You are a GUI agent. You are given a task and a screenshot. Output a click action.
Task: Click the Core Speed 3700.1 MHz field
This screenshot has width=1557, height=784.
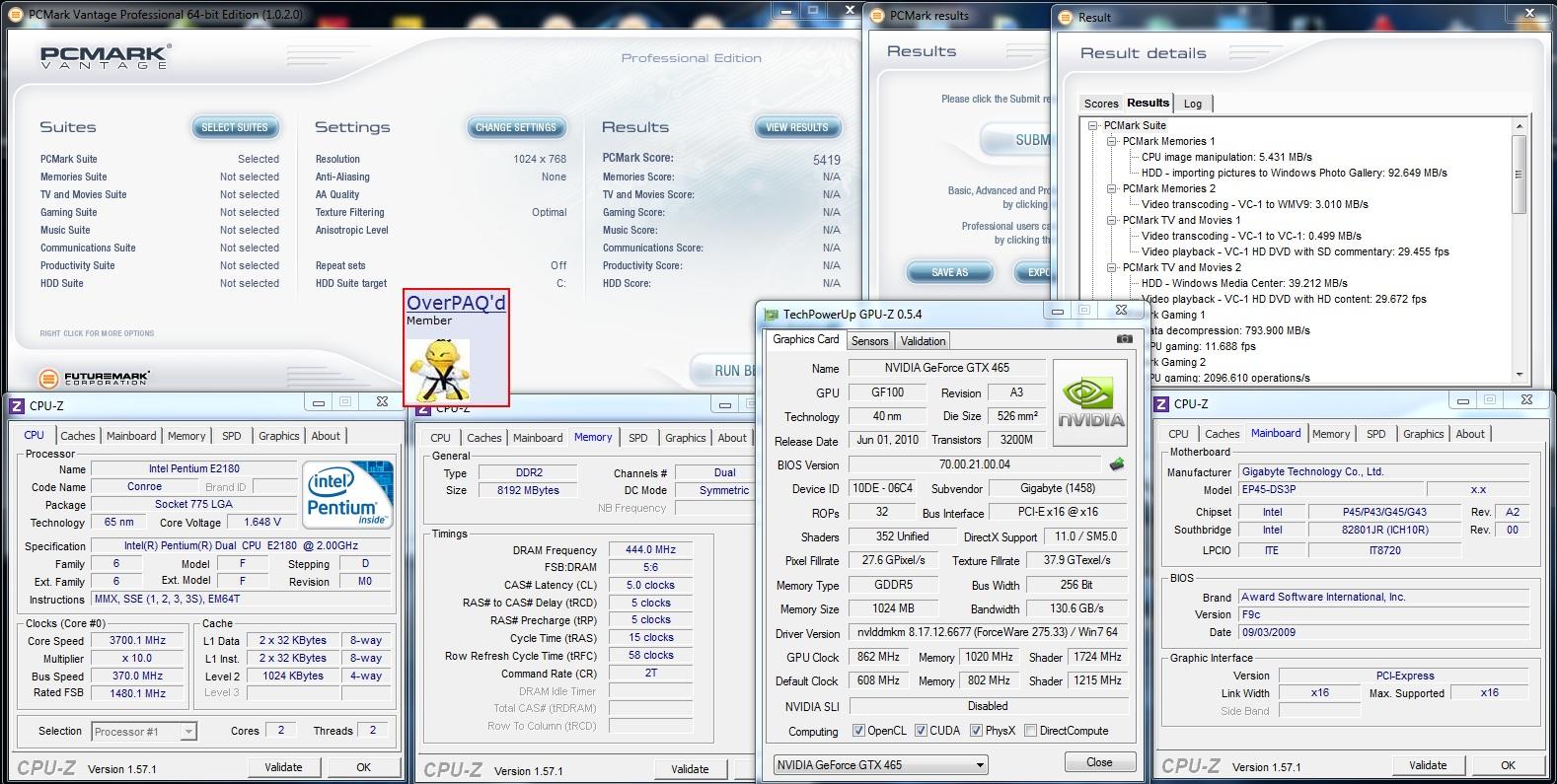coord(137,640)
